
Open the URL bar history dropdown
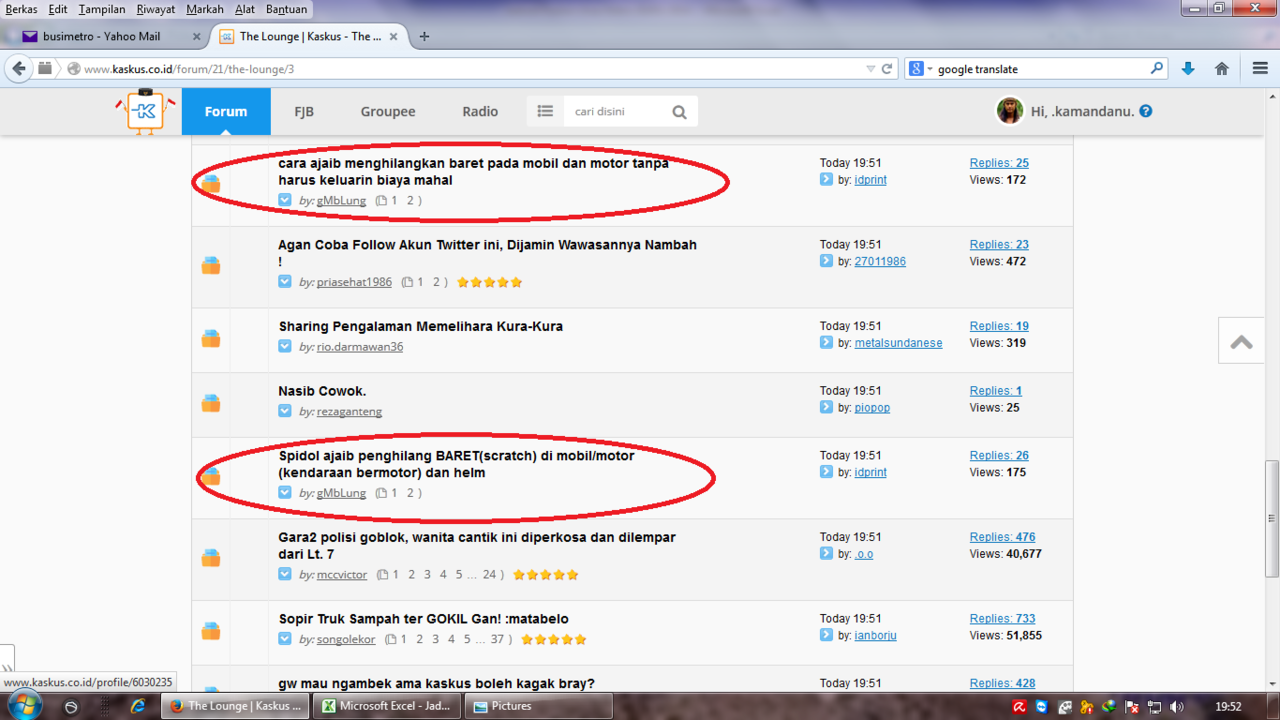(870, 69)
